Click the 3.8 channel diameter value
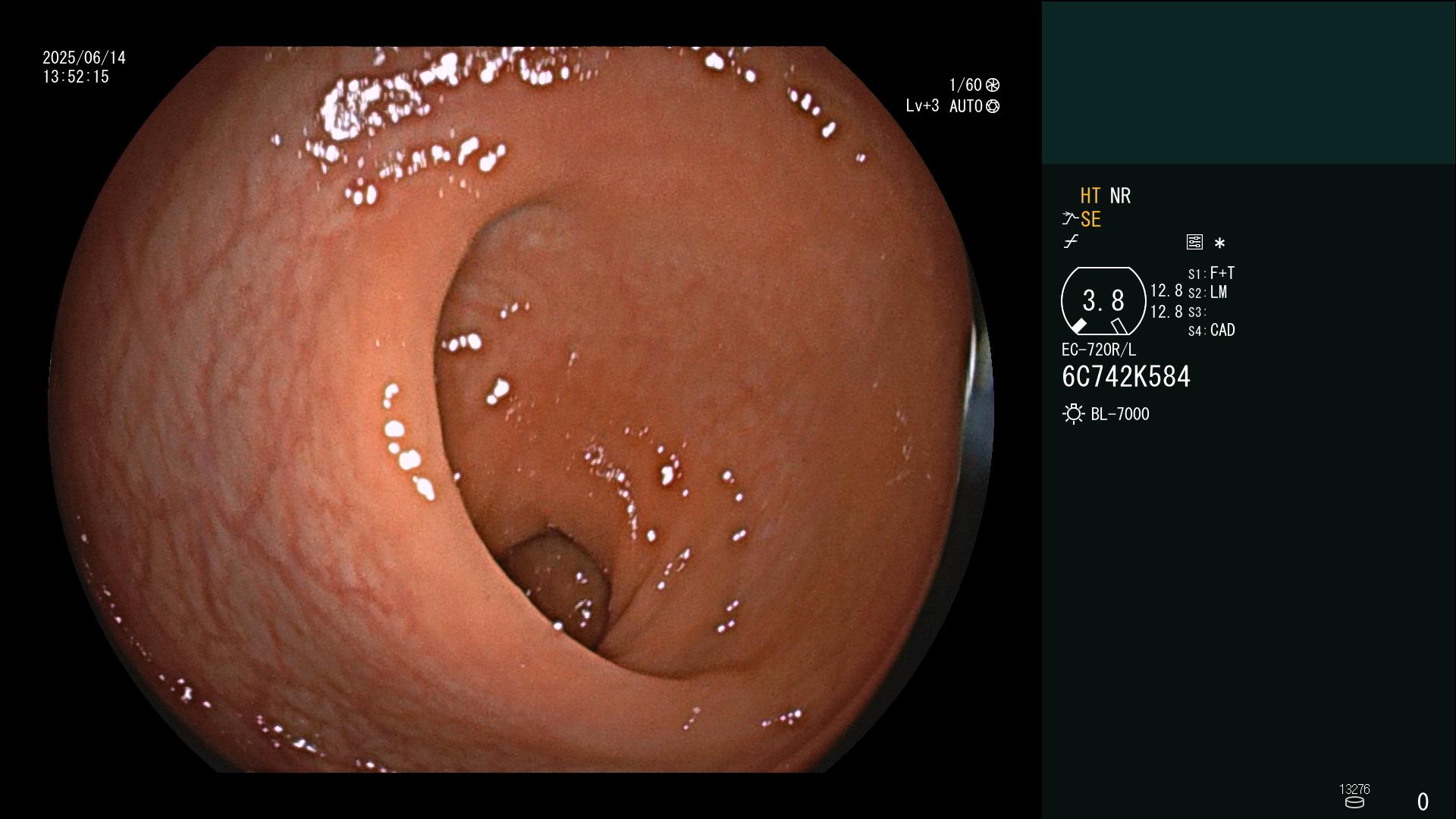The image size is (1456, 819). click(x=1103, y=300)
